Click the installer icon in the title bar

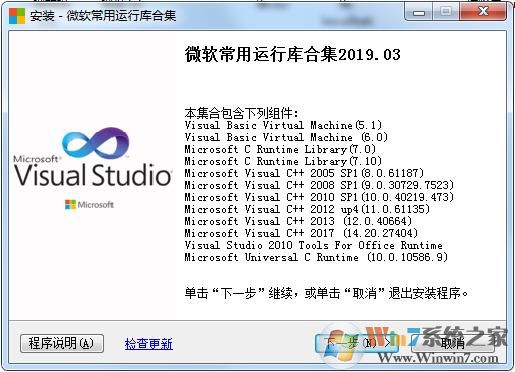pos(17,16)
